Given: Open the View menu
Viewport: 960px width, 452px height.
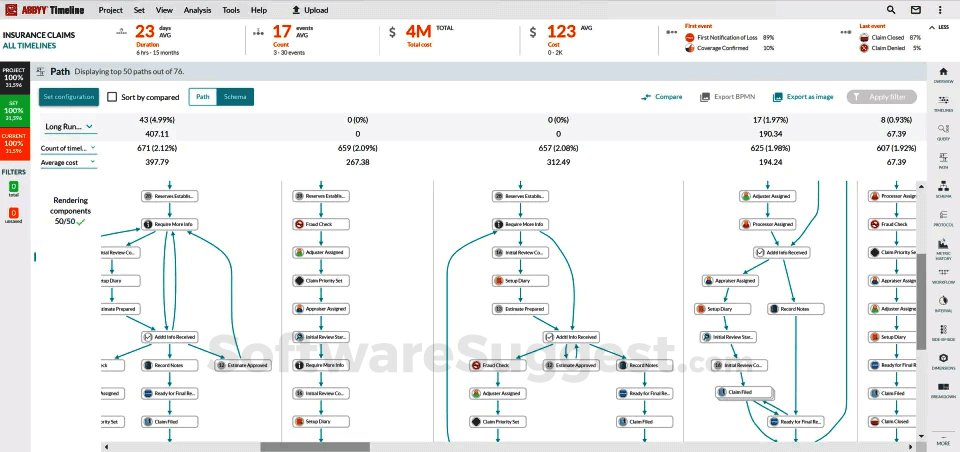Looking at the screenshot, I should click(x=164, y=10).
